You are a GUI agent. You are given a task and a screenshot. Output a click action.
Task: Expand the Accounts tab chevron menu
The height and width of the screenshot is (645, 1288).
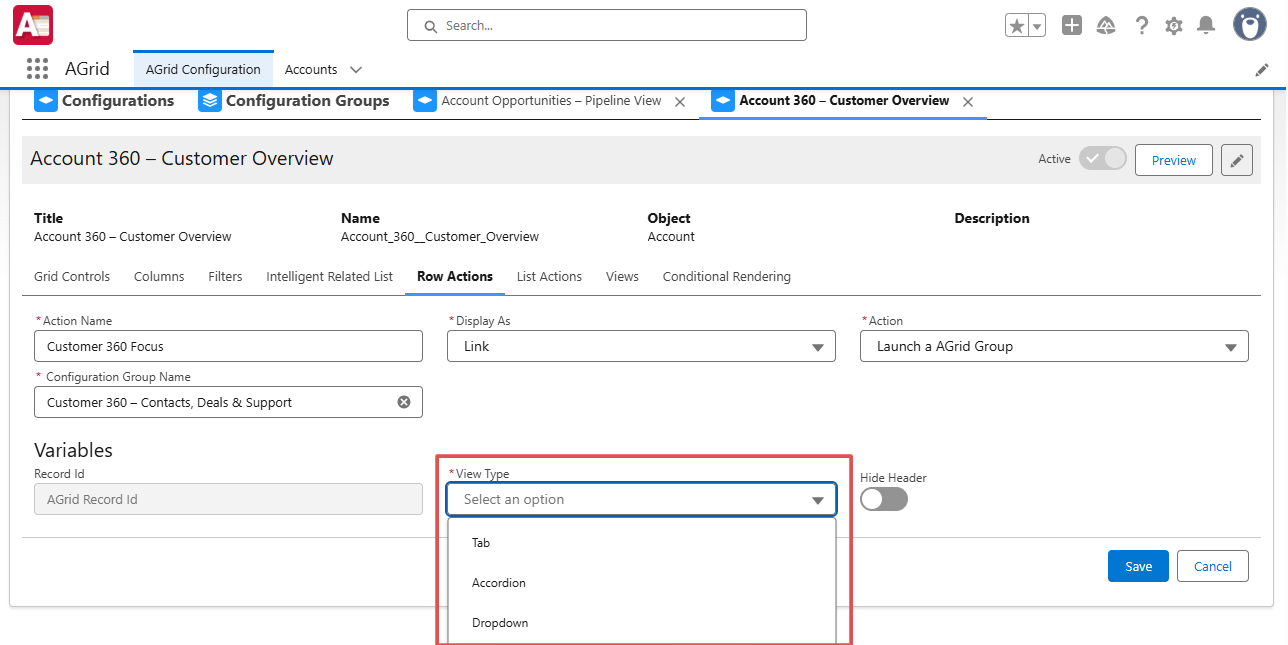355,70
